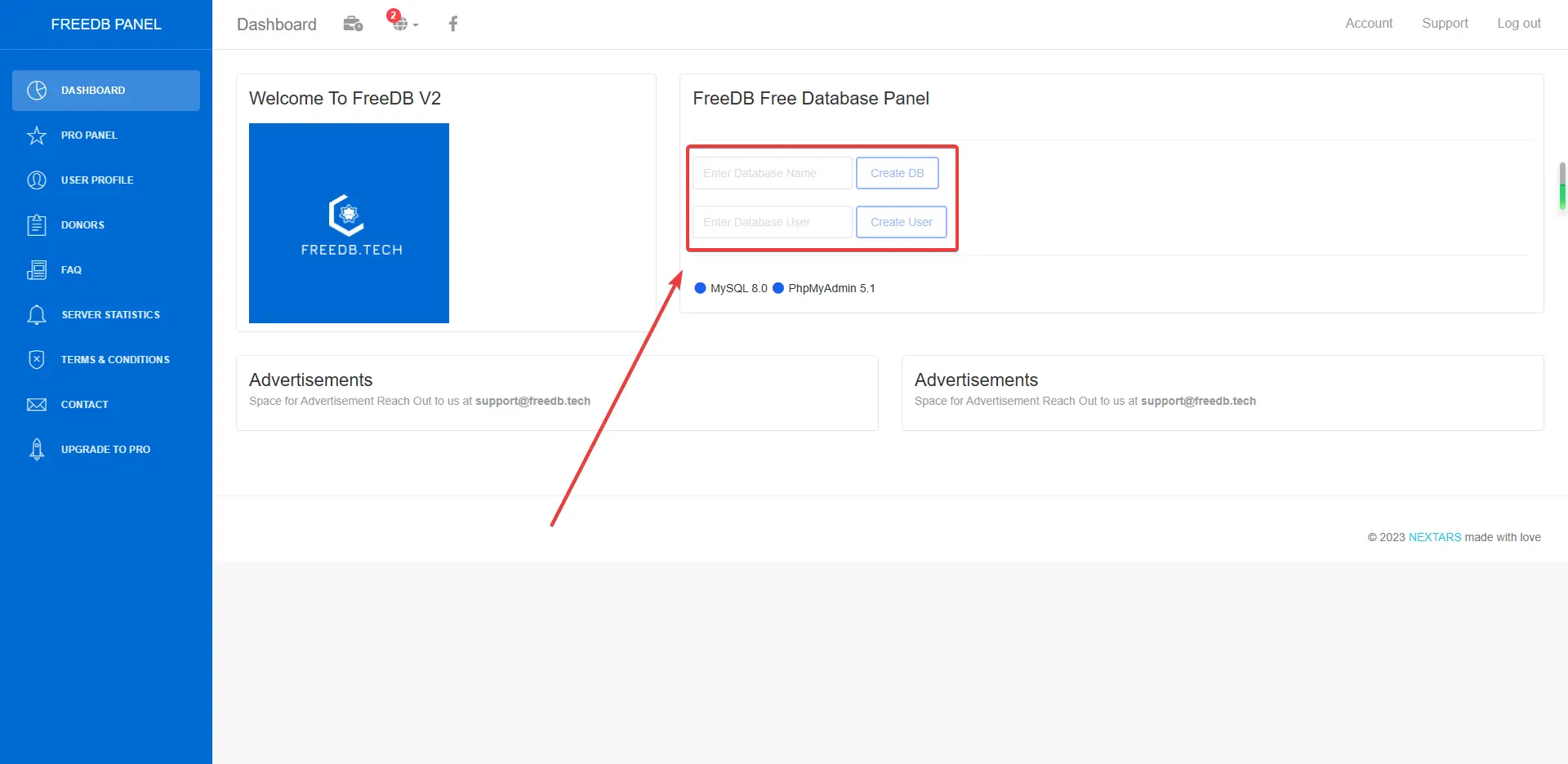This screenshot has height=764, width=1568.
Task: View SERVER STATISTICS page
Action: pyautogui.click(x=106, y=314)
